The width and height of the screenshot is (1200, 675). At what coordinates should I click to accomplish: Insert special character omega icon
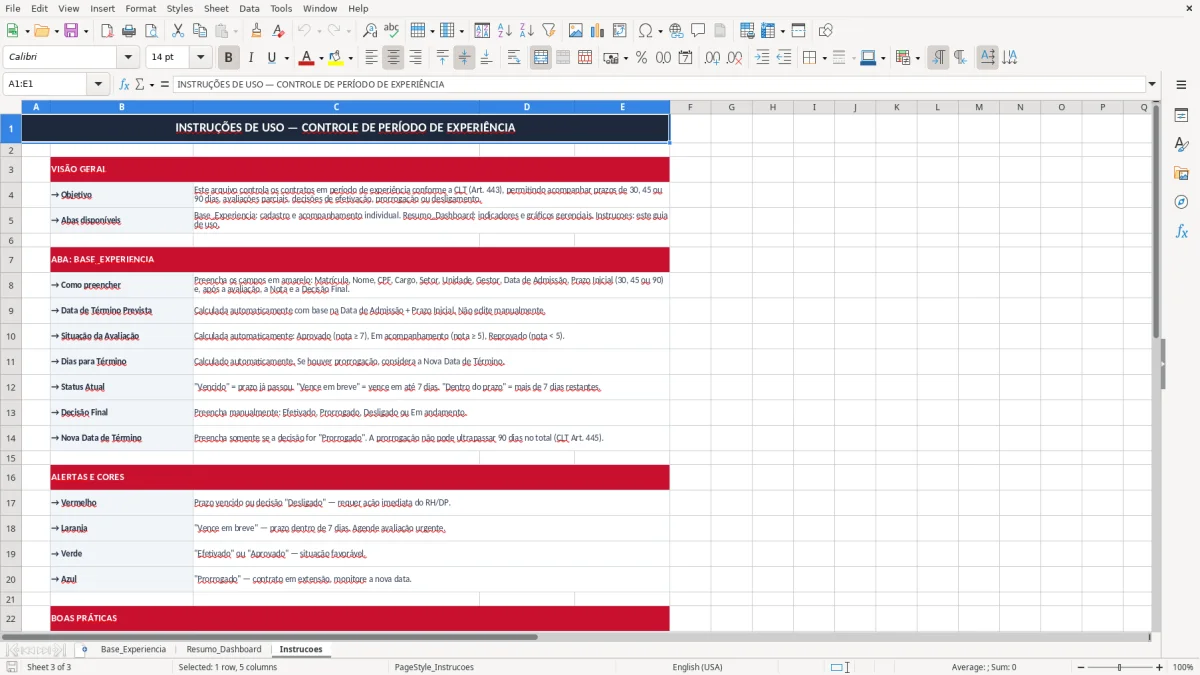tap(645, 31)
